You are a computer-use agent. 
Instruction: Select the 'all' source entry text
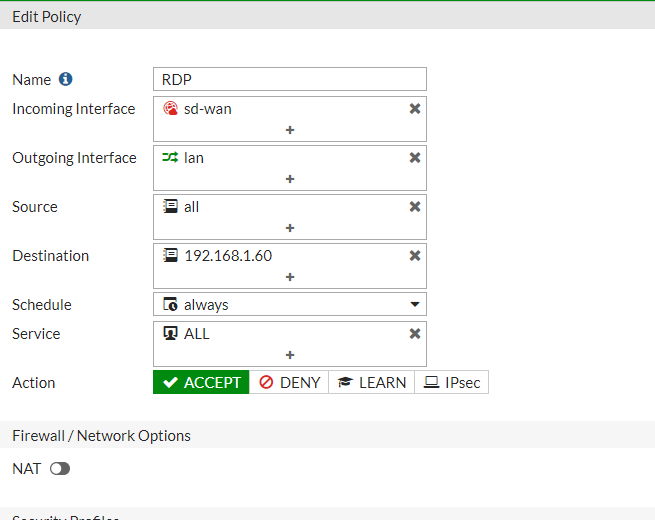191,207
